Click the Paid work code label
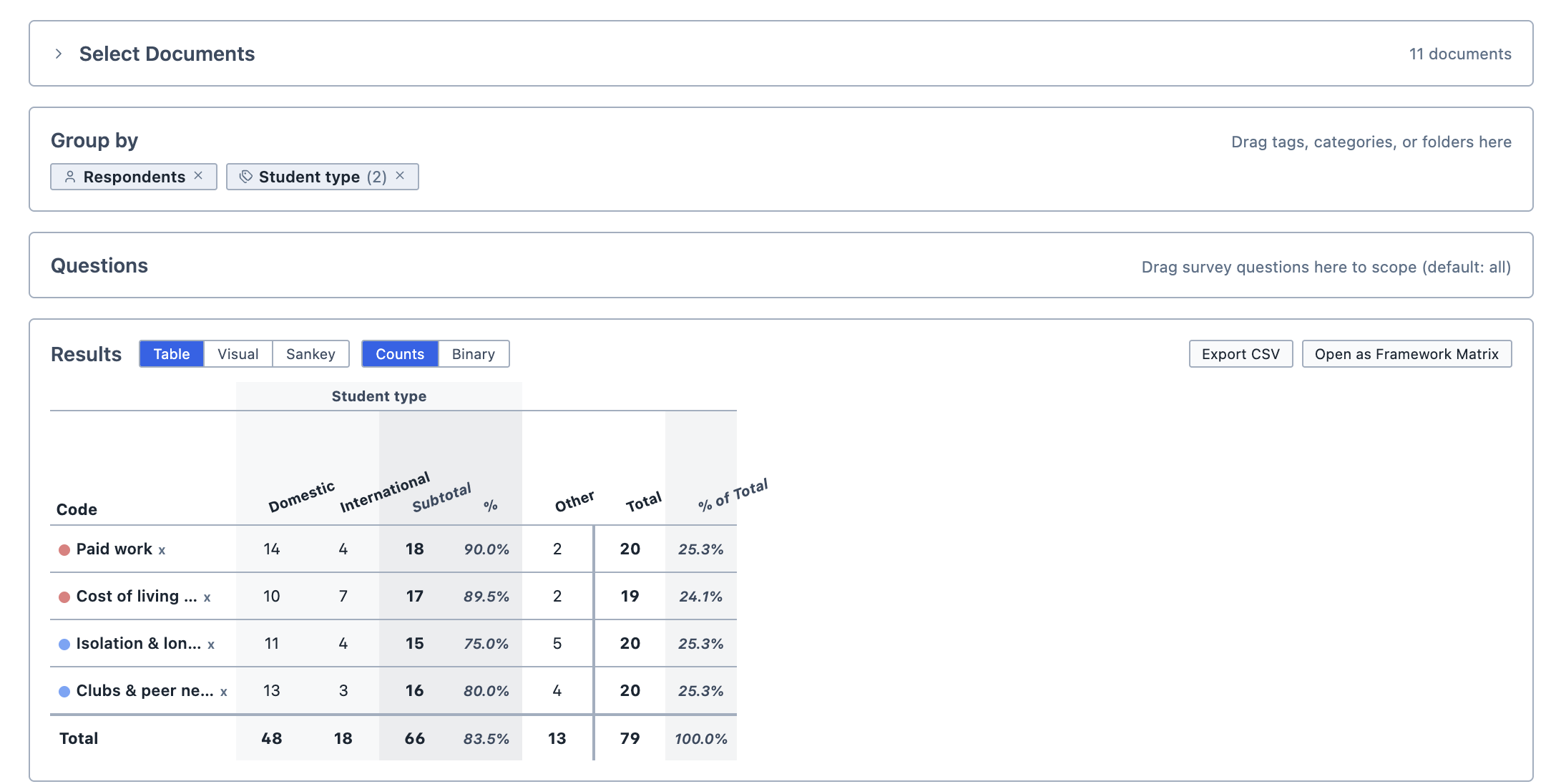The width and height of the screenshot is (1561, 784). point(114,549)
